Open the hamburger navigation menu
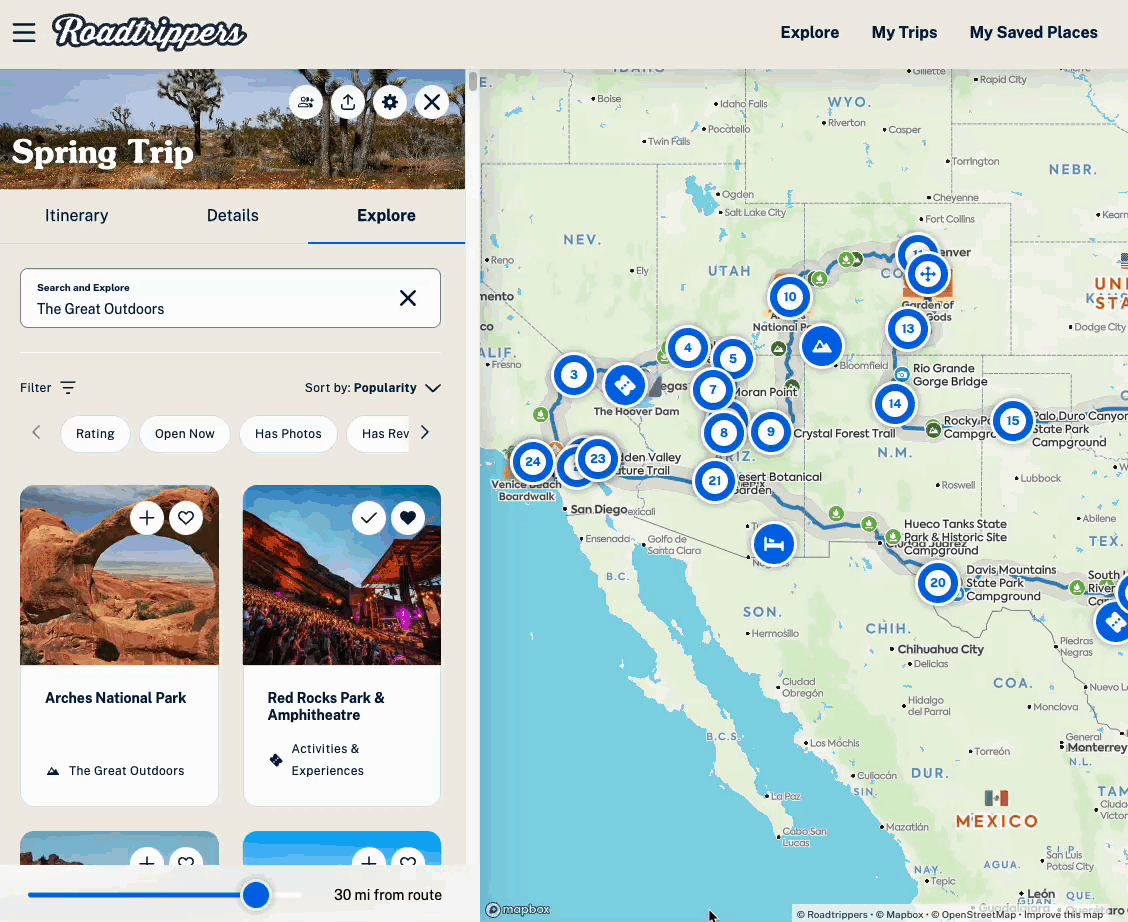 pyautogui.click(x=24, y=32)
